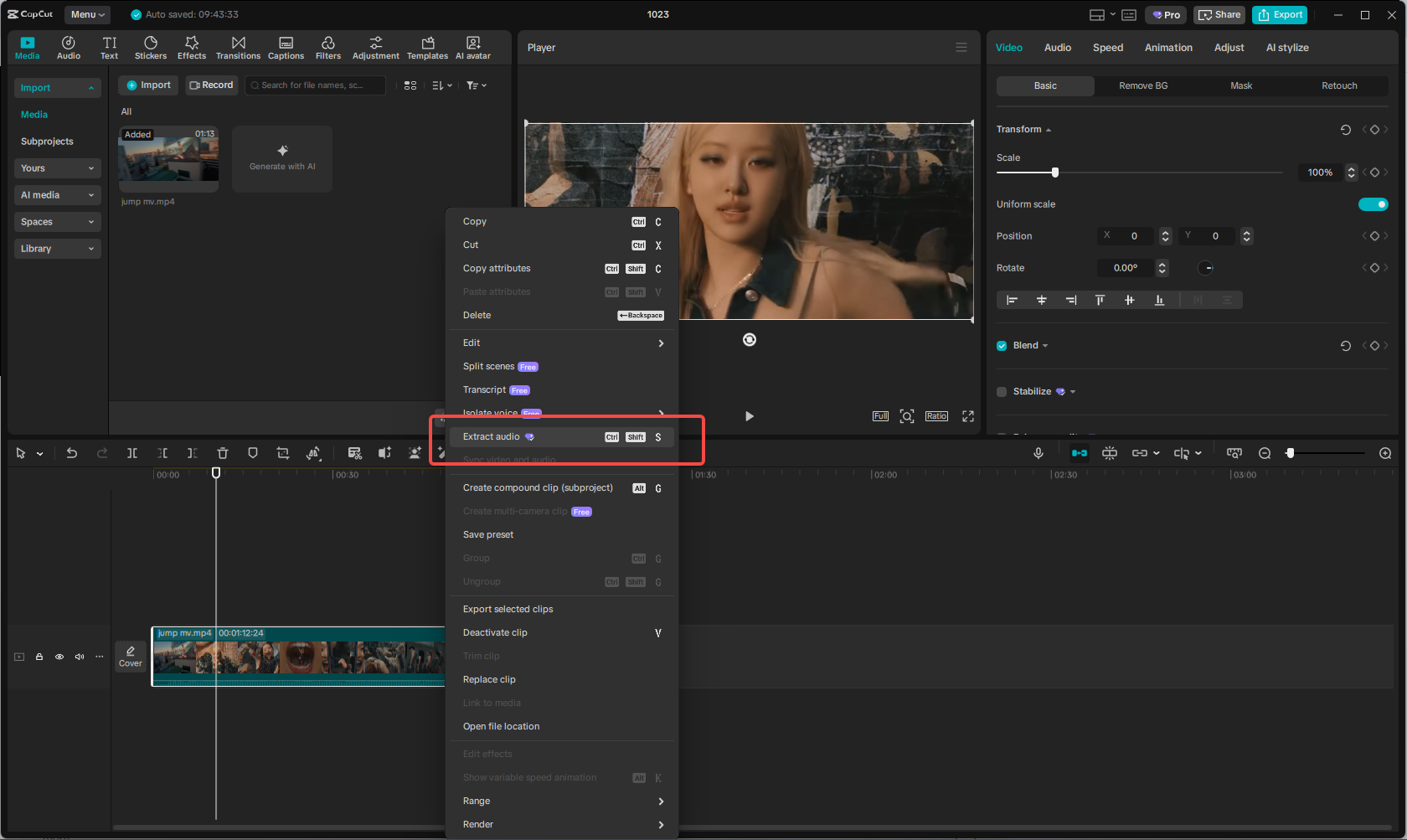Mute the video track

click(80, 657)
